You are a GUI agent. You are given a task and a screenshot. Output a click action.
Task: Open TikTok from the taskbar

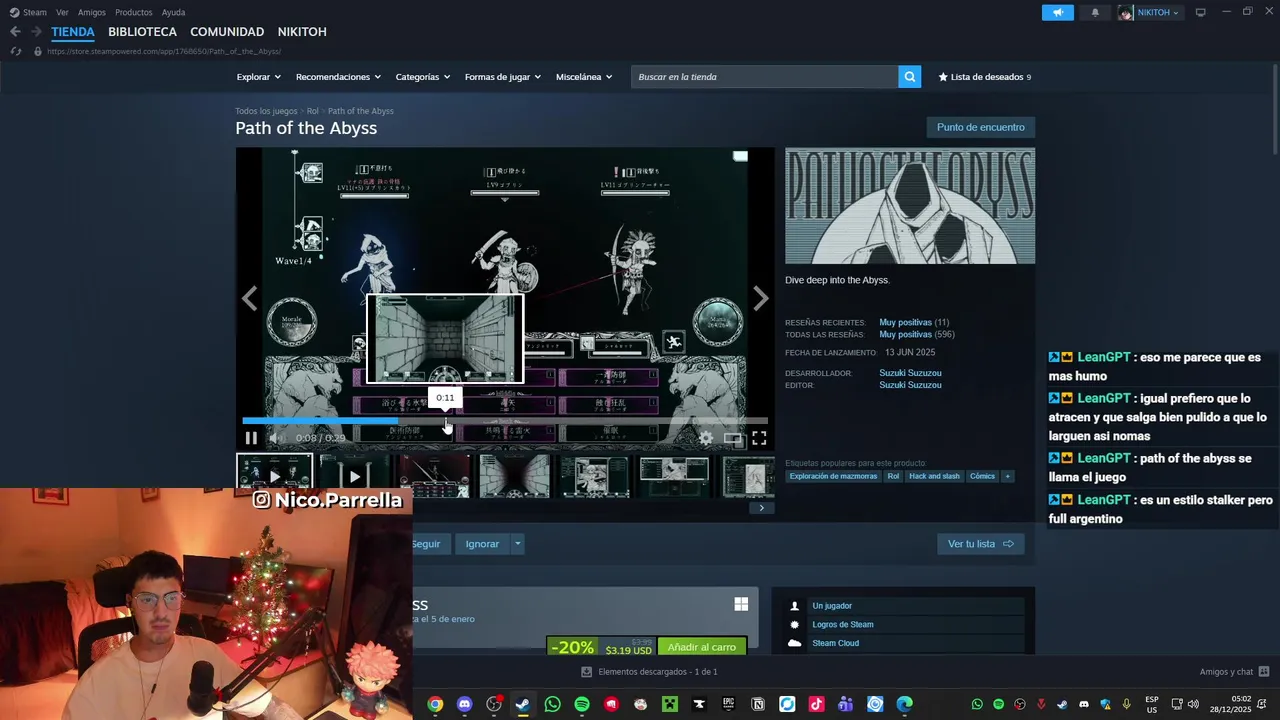pyautogui.click(x=817, y=704)
